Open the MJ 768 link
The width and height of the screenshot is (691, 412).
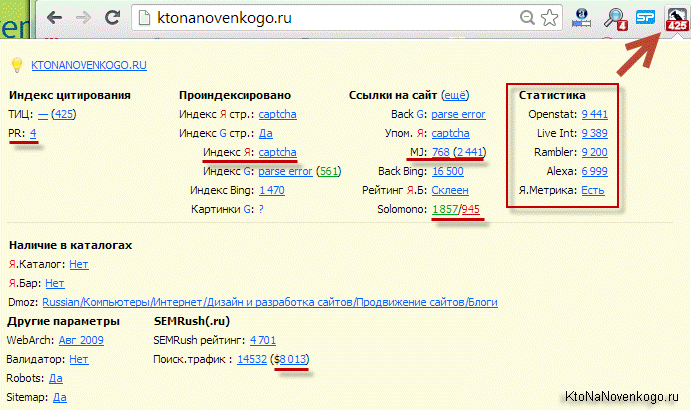click(441, 152)
